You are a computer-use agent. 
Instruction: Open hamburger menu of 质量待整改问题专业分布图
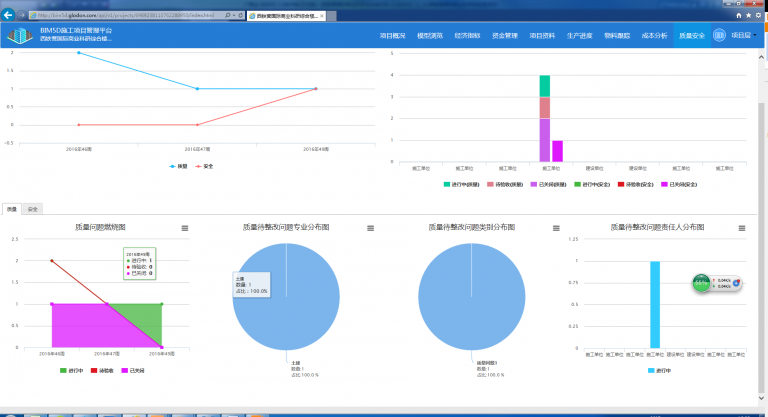[369, 229]
